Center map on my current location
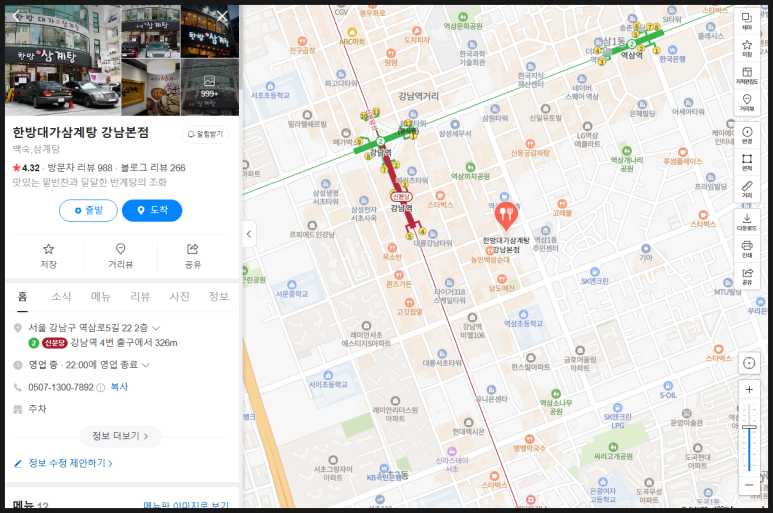Screen dimensions: 773x513 coord(749,363)
